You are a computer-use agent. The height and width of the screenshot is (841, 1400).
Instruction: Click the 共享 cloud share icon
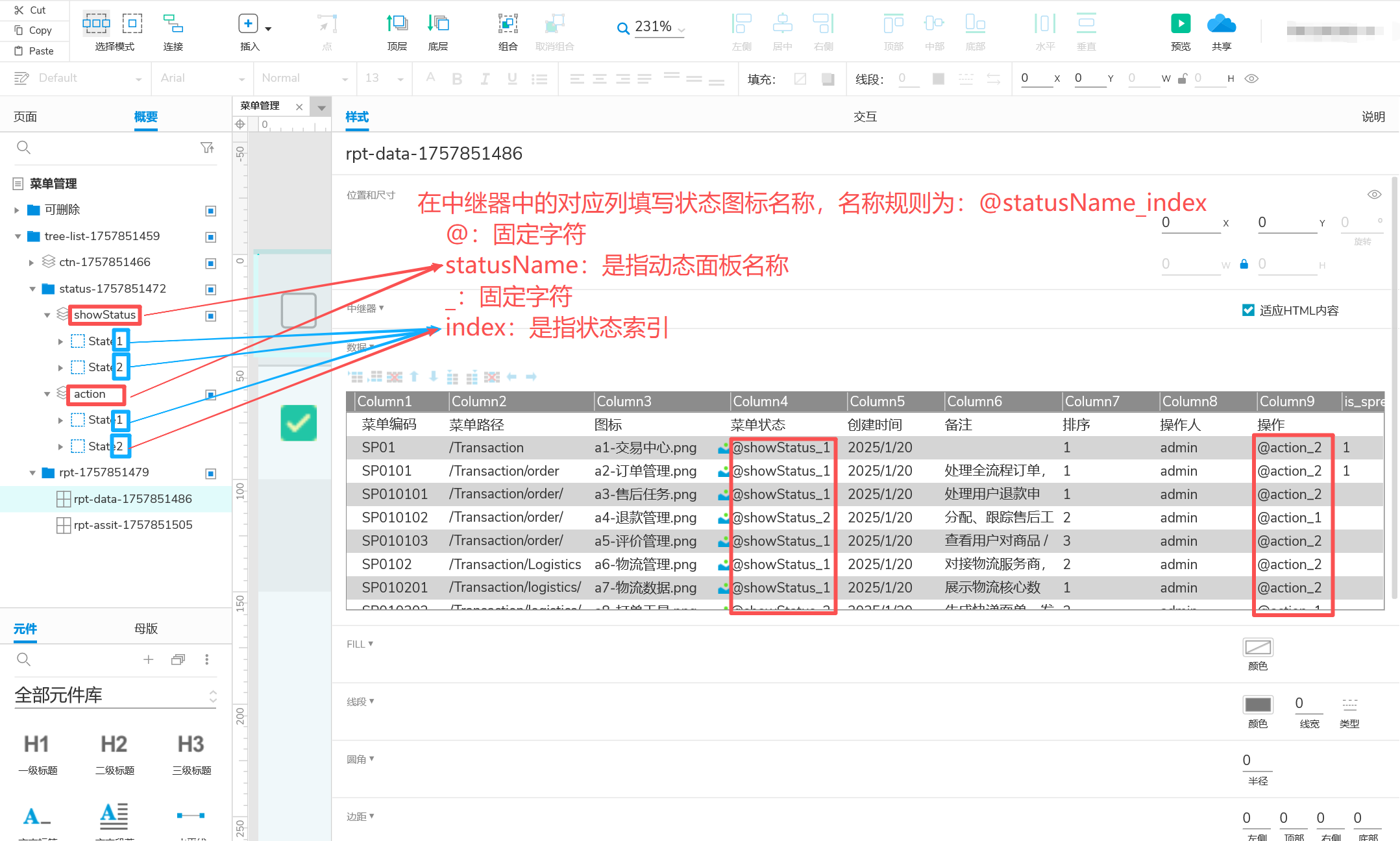point(1221,23)
